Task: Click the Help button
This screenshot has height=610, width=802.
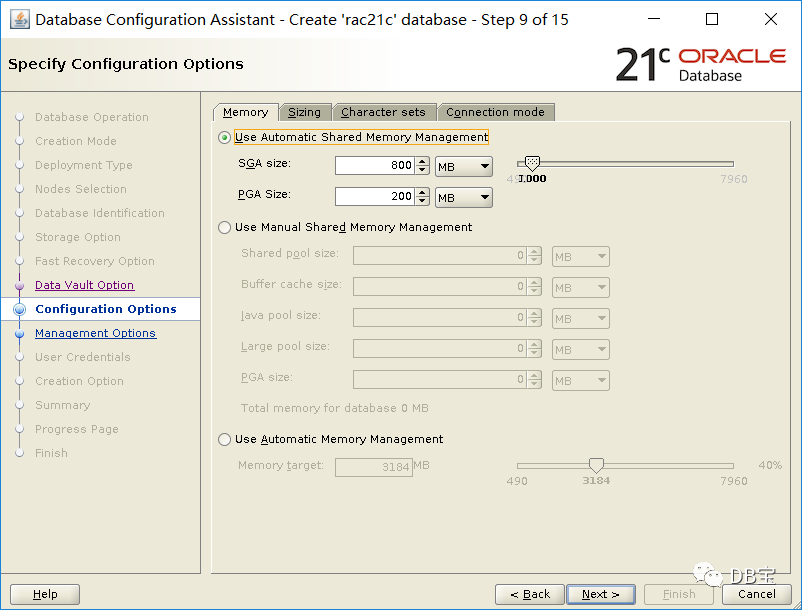Action: [45, 594]
